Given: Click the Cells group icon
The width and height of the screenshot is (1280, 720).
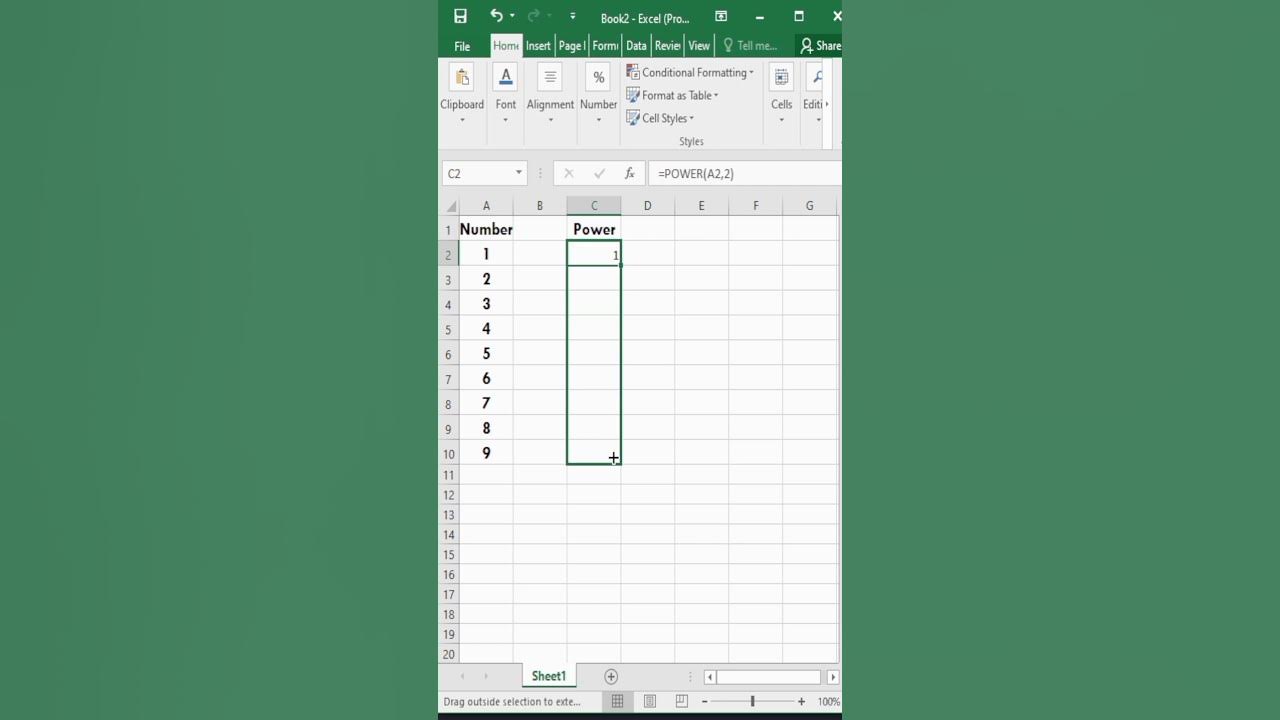Looking at the screenshot, I should point(781,77).
